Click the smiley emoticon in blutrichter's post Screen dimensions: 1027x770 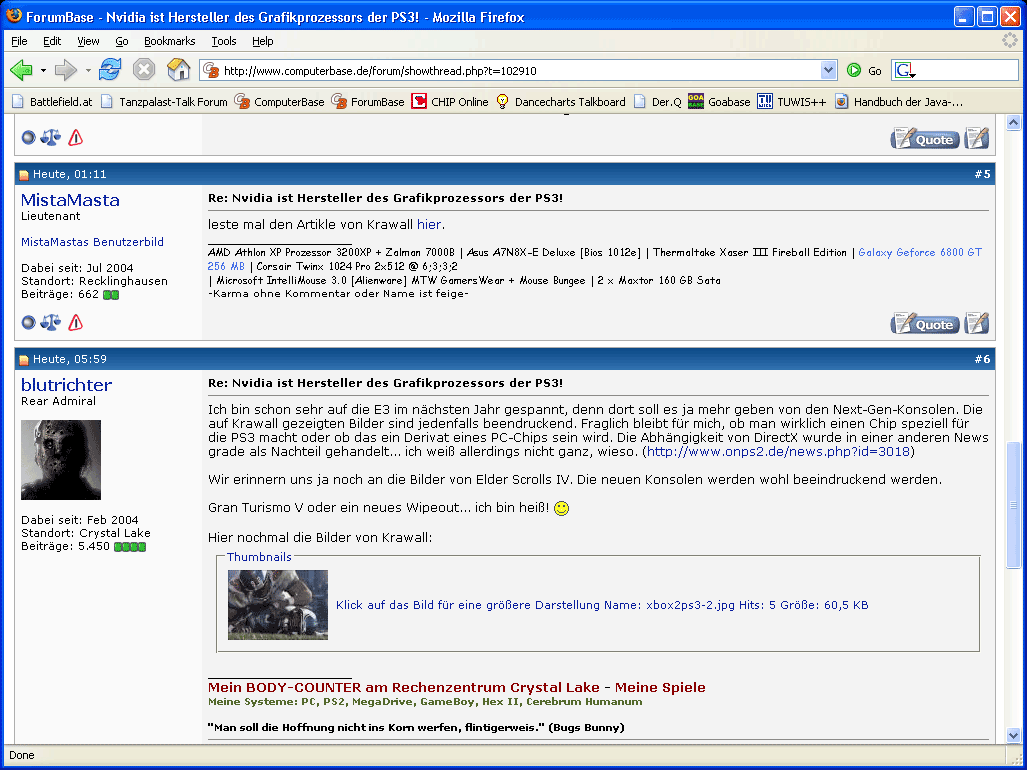[561, 508]
